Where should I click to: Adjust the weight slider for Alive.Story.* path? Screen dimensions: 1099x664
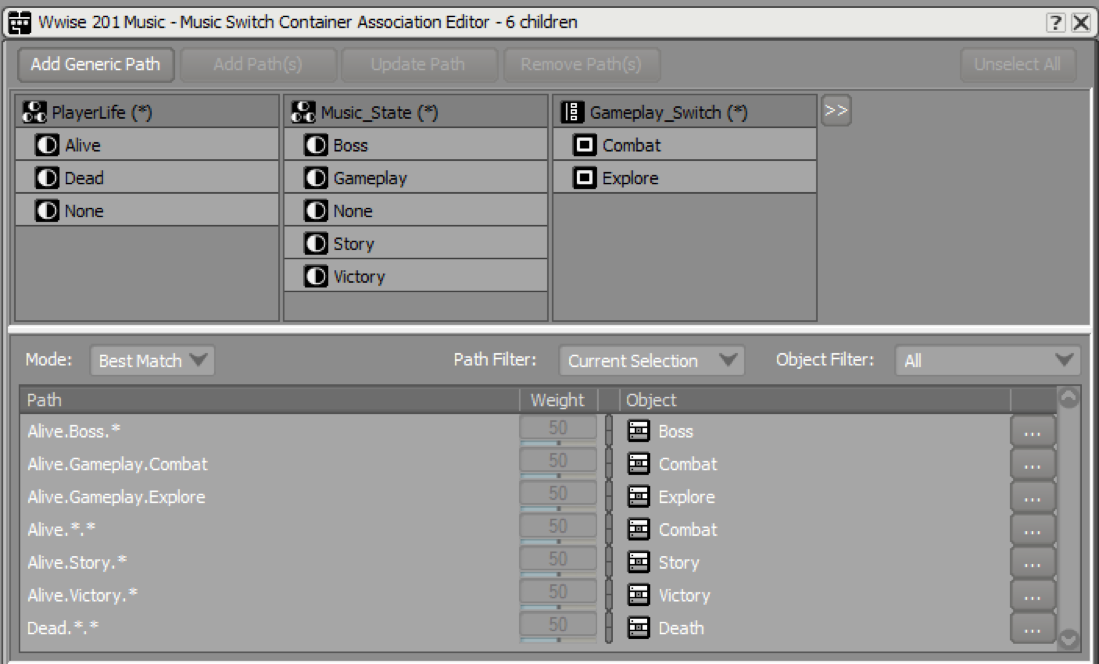coord(558,563)
